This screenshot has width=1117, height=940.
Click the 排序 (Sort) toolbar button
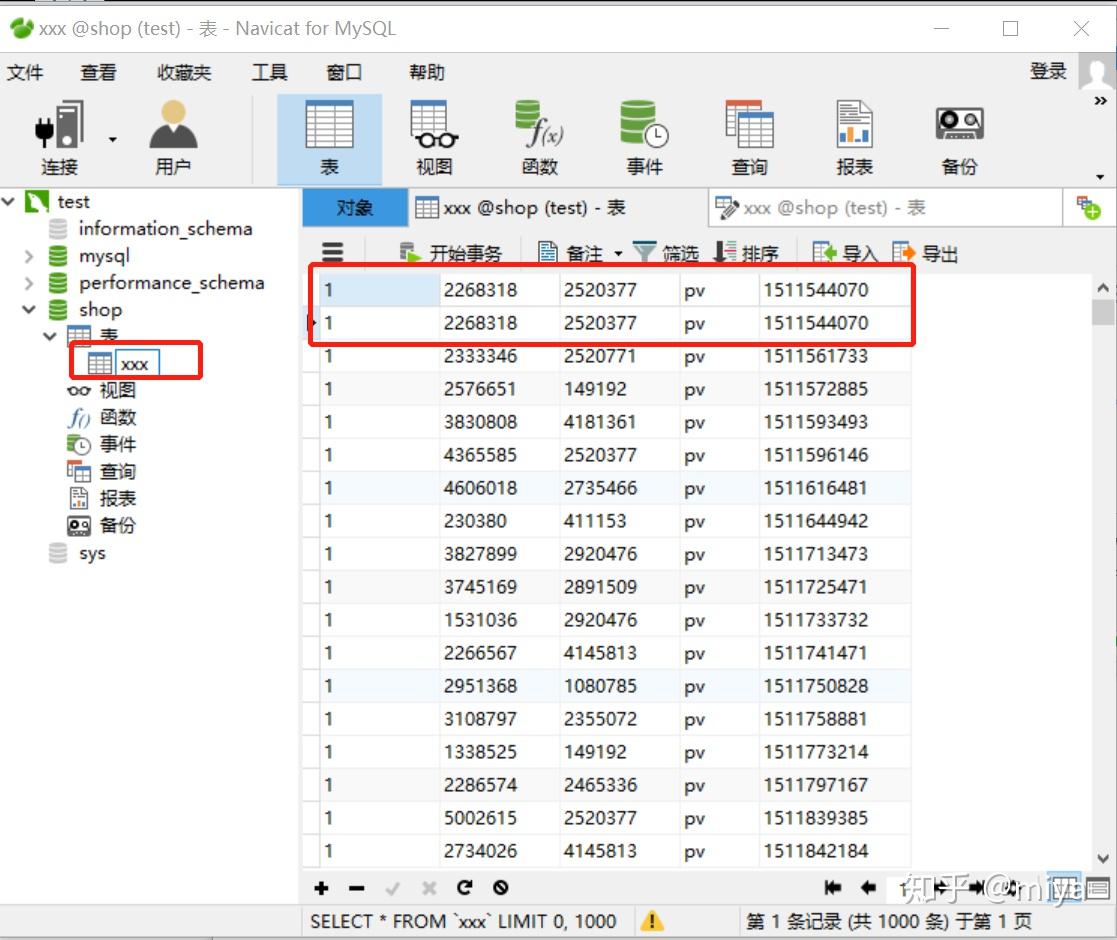tap(746, 253)
